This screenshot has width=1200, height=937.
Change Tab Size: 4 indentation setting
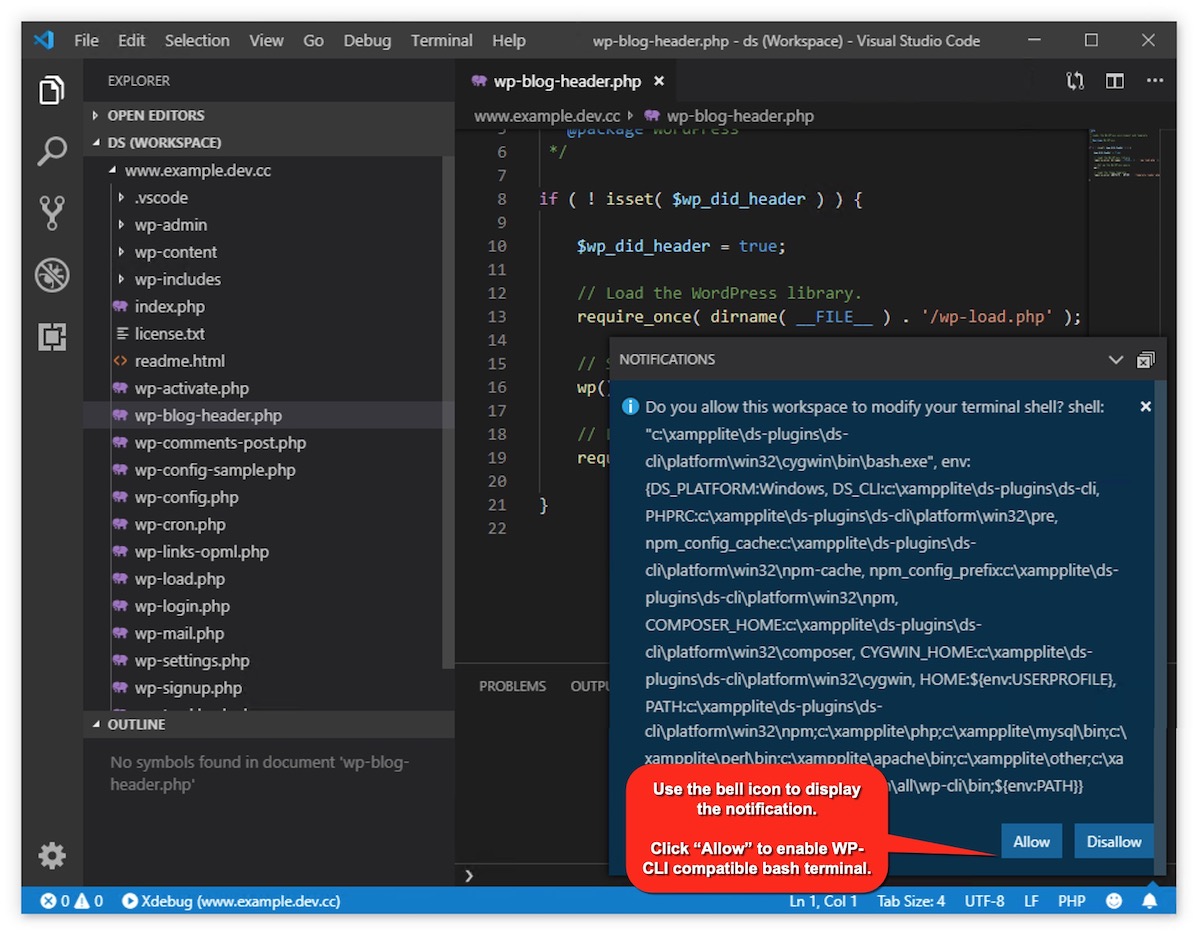911,901
